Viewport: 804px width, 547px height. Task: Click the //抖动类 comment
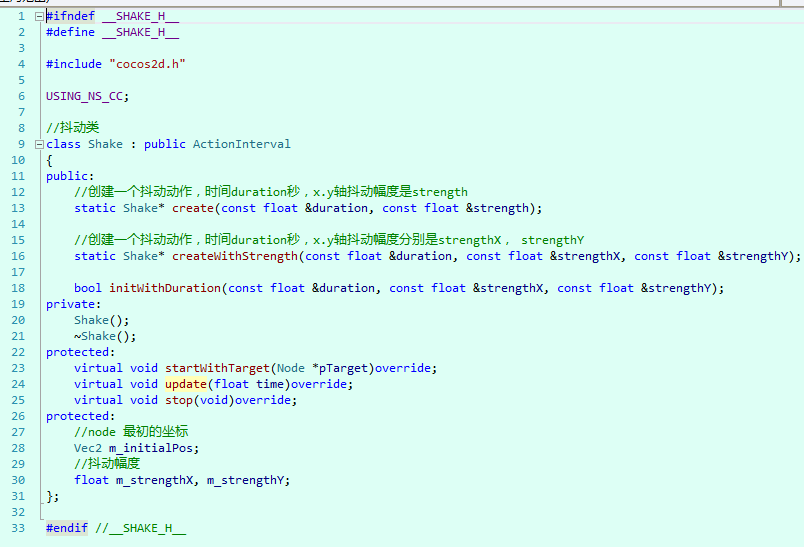[72, 128]
